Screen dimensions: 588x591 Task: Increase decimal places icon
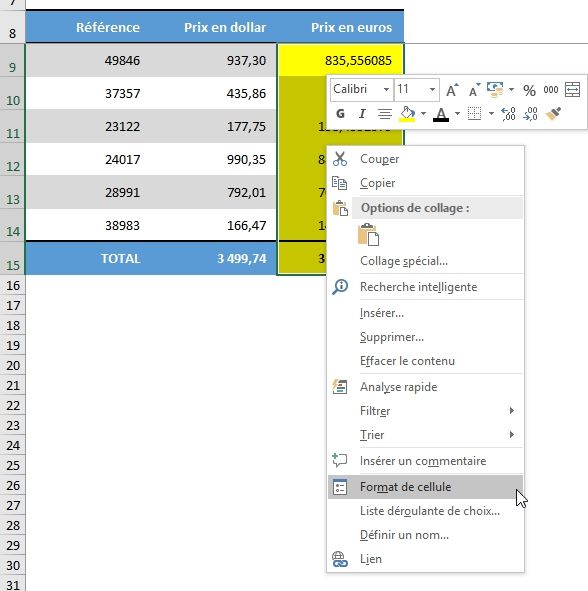coord(508,113)
